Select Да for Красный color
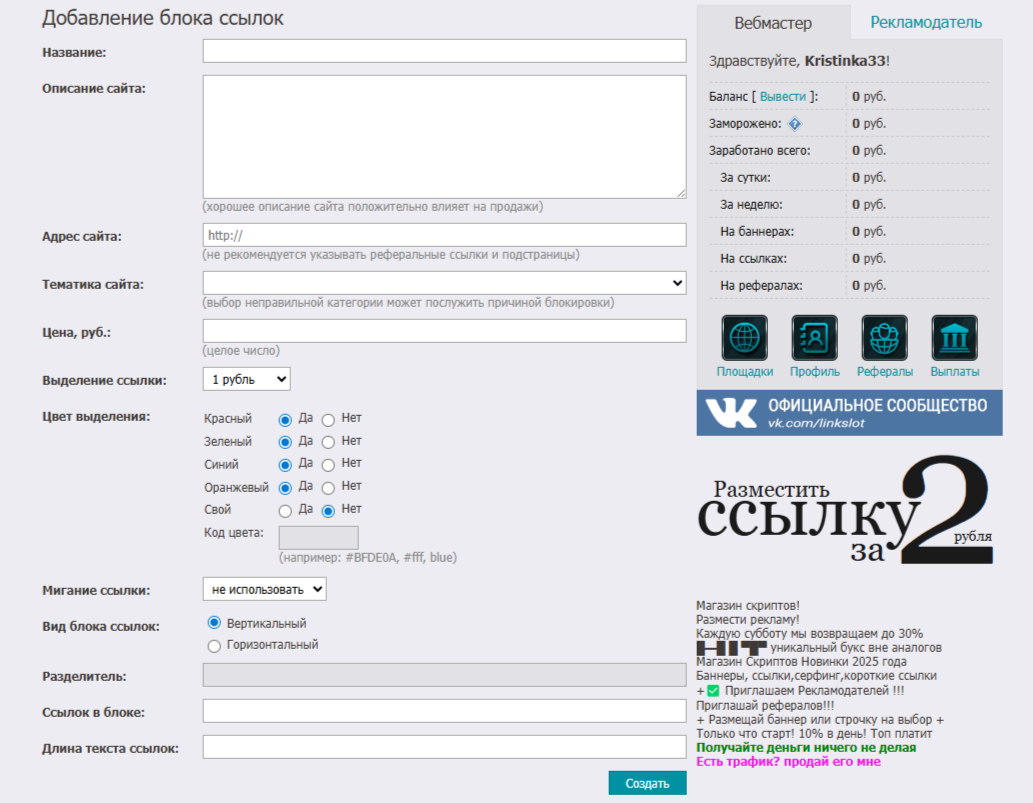The width and height of the screenshot is (1033, 803). click(285, 420)
